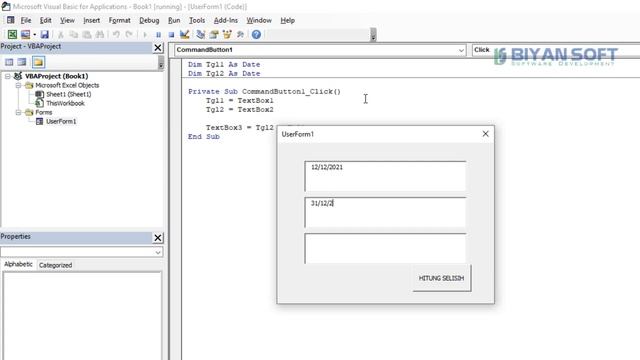The width and height of the screenshot is (640, 360).
Task: Click the Paste toolbar icon
Action: (87, 35)
